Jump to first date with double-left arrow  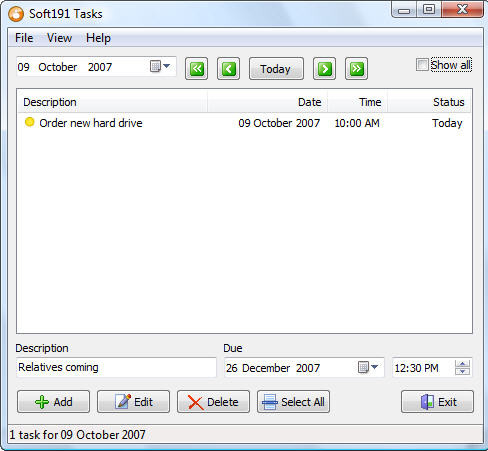(196, 69)
